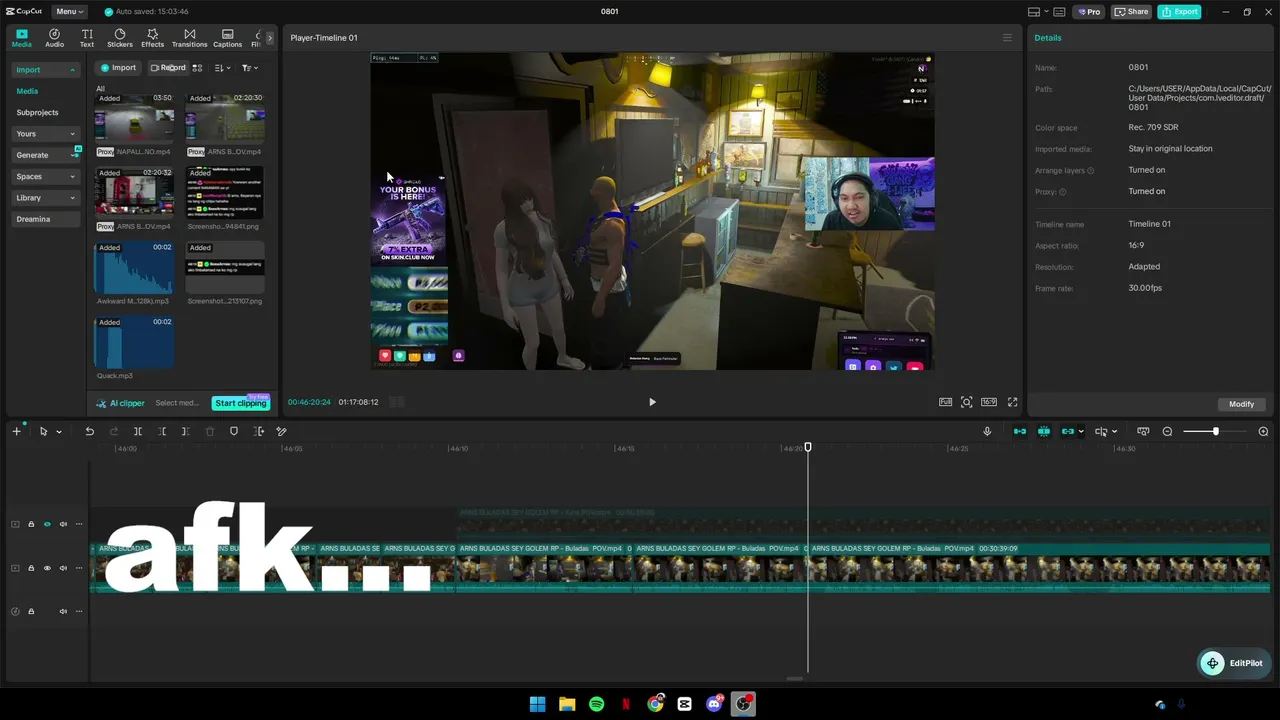
Task: Add a track with the plus icon
Action: 16,431
